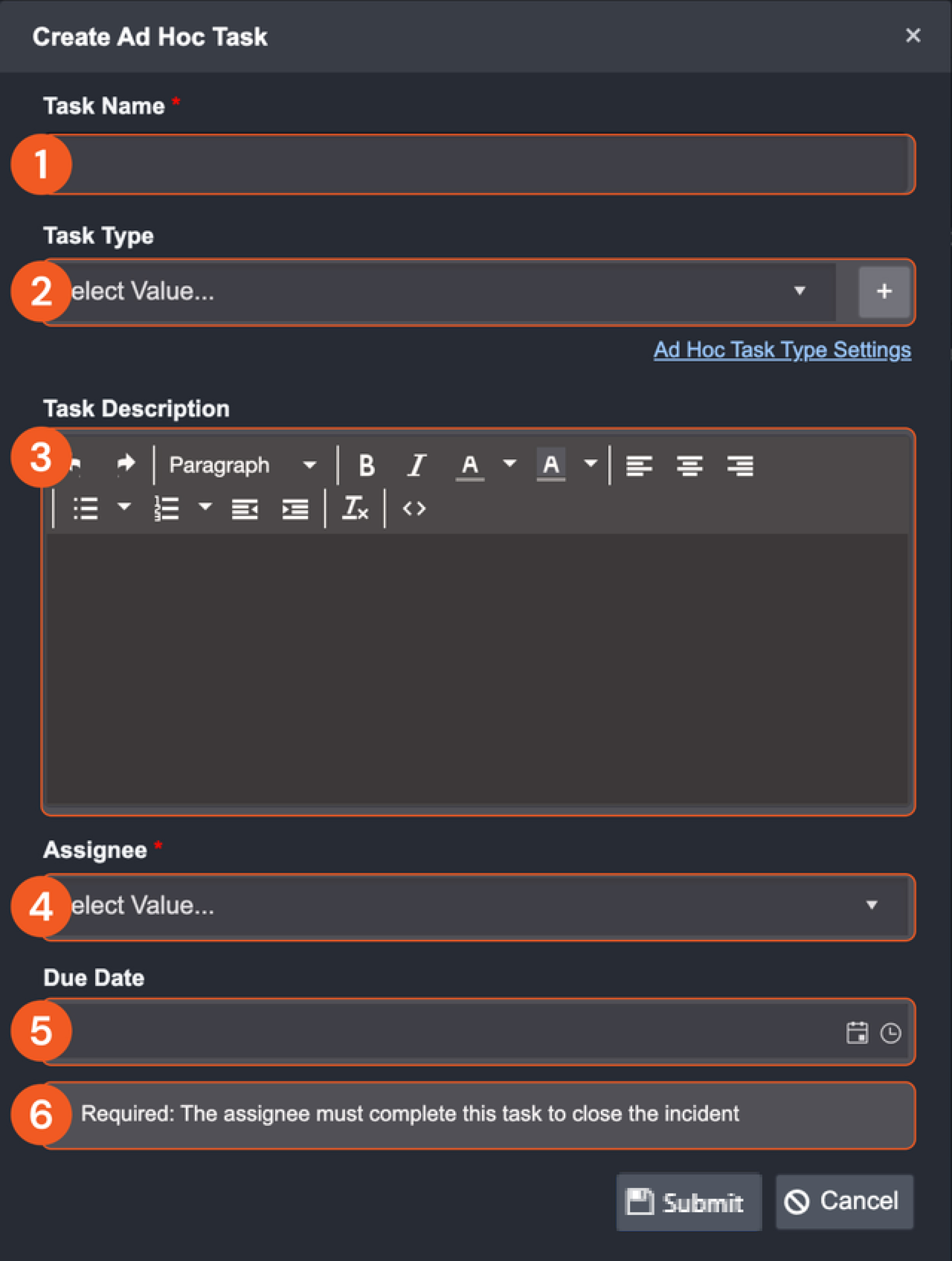This screenshot has height=1261, width=952.
Task: Increase the text indent
Action: [x=295, y=509]
